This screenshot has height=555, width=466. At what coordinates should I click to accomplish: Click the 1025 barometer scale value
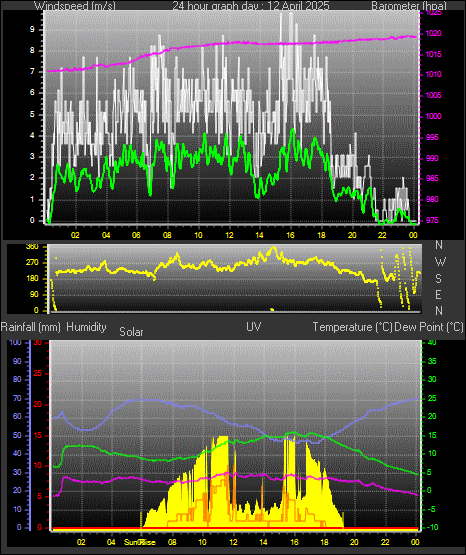point(433,13)
